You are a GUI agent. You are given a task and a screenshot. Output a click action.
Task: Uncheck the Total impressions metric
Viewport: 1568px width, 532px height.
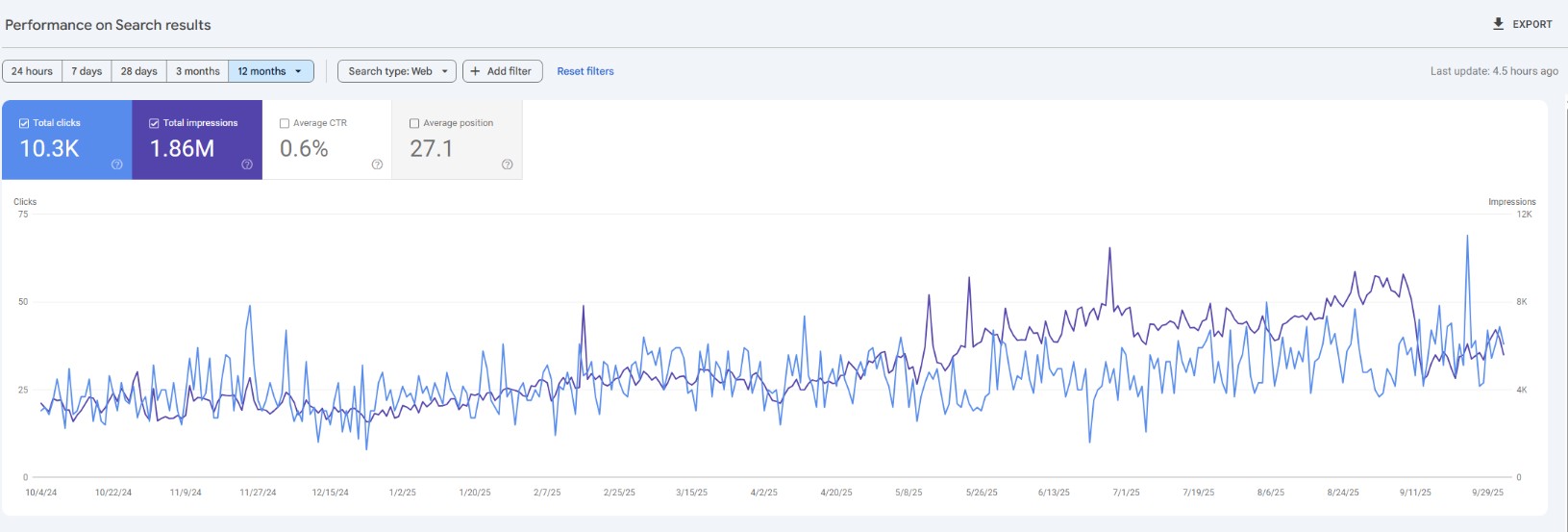tap(154, 123)
